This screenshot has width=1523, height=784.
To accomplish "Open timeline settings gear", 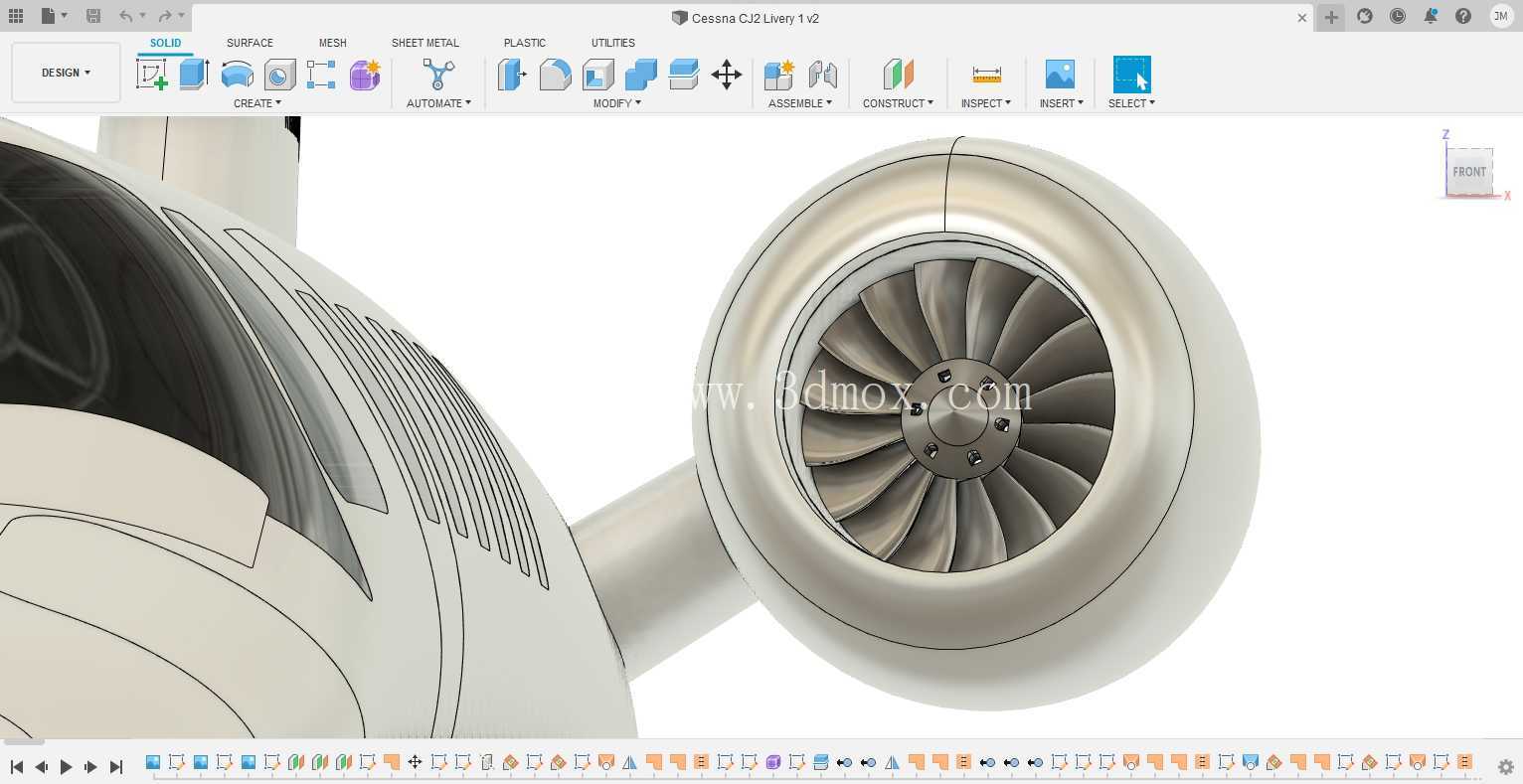I will click(1506, 766).
